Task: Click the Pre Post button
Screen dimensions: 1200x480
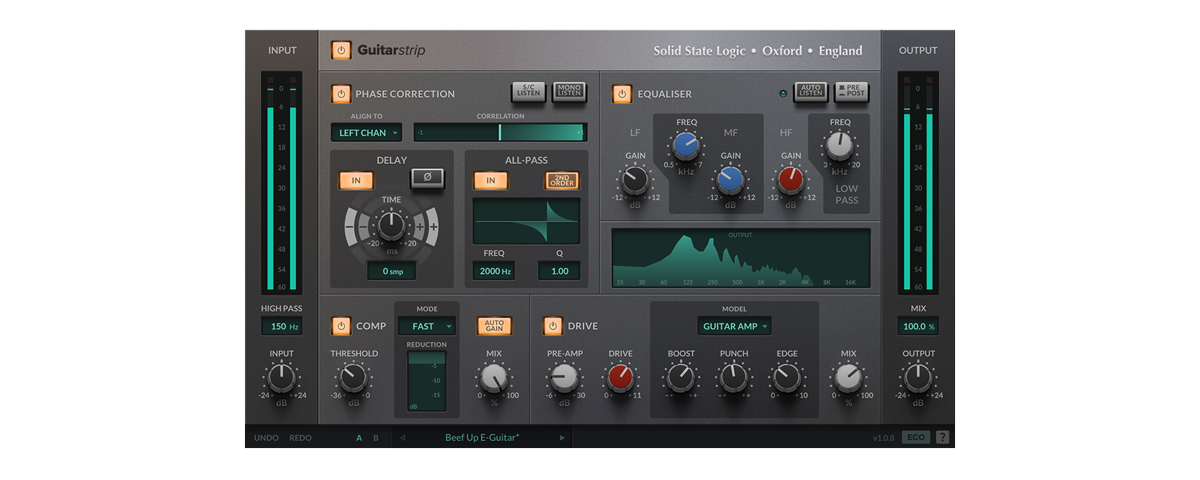Action: [851, 92]
